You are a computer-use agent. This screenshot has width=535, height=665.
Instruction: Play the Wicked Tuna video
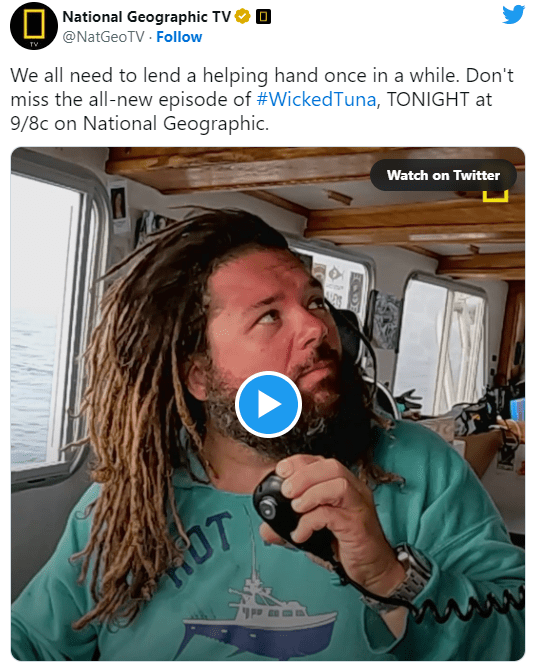(x=268, y=404)
